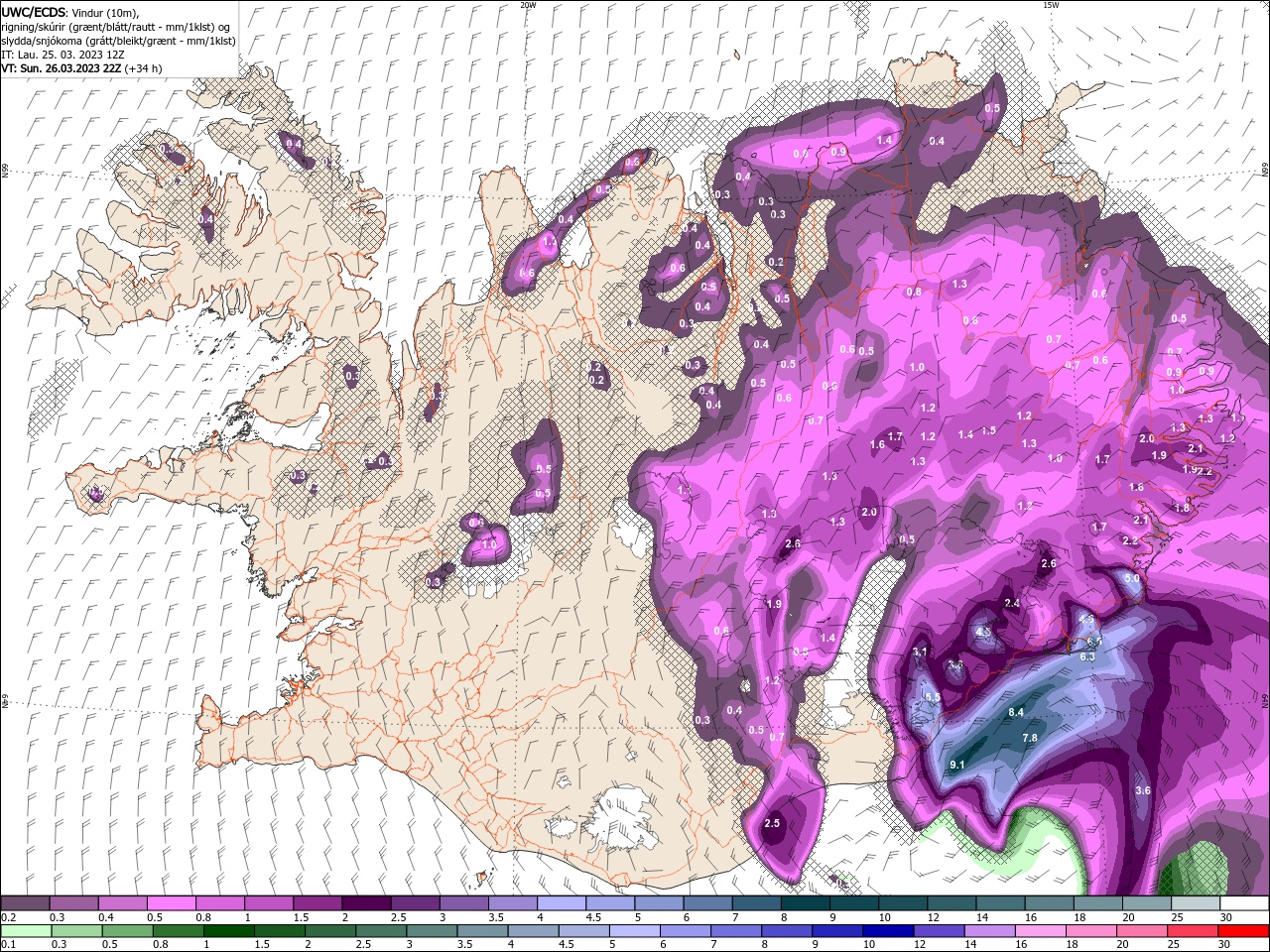Click the 3.1 precipitation value
Screen dimensions: 1270x952
coord(920,652)
